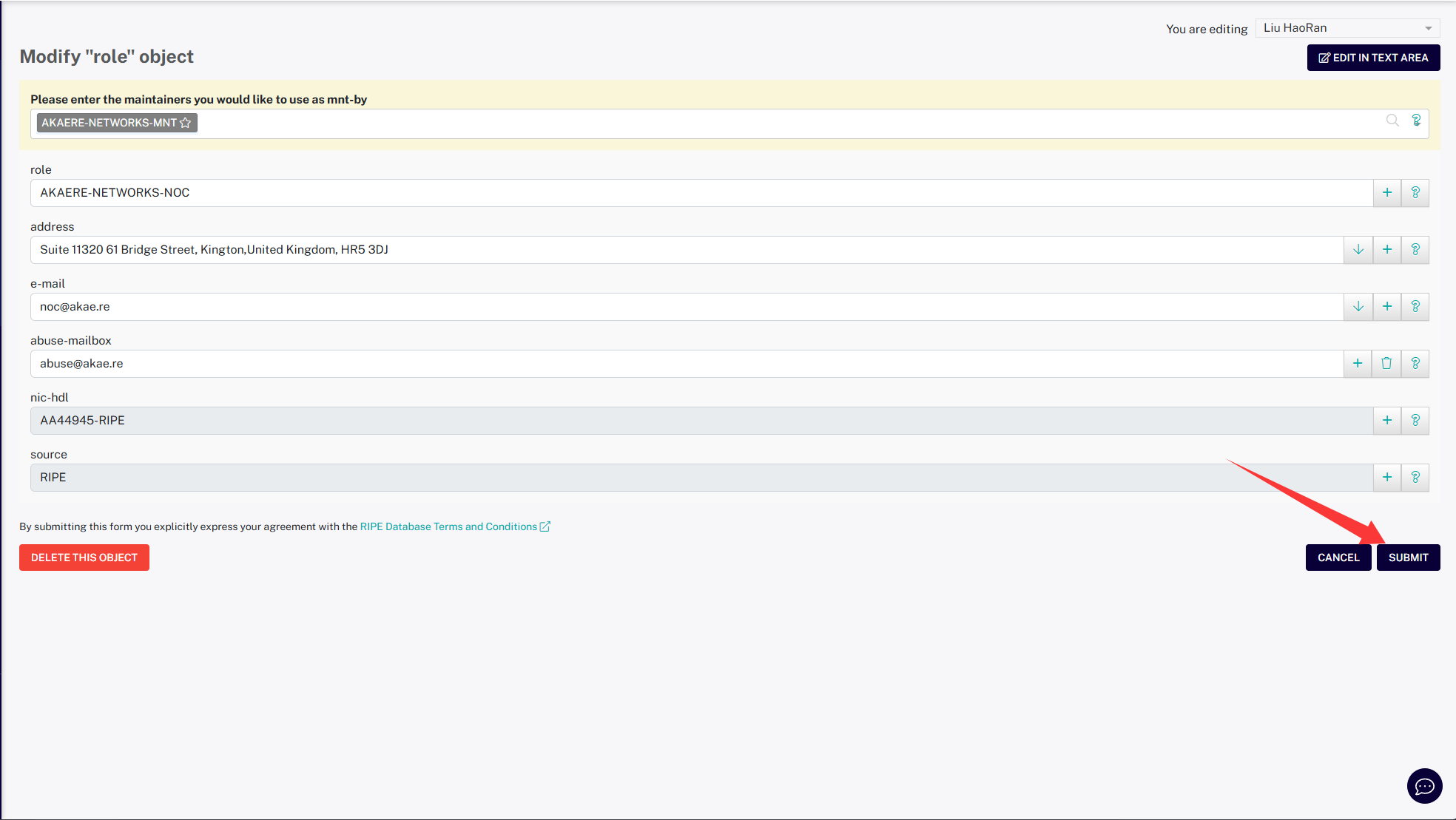Click the plus icon in role row
This screenshot has width=1456, height=820.
[x=1387, y=193]
